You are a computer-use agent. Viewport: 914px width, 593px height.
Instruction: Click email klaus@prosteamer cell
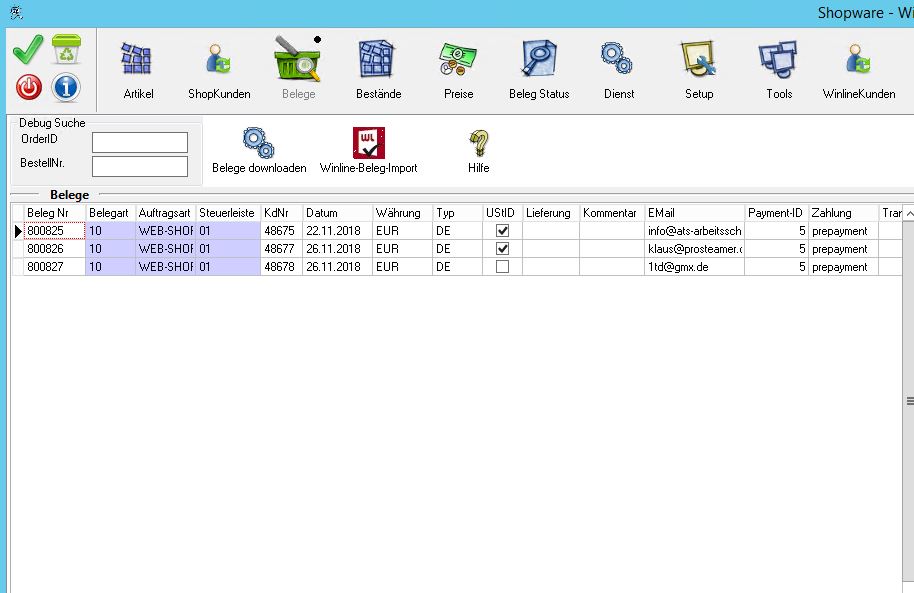[x=694, y=249]
